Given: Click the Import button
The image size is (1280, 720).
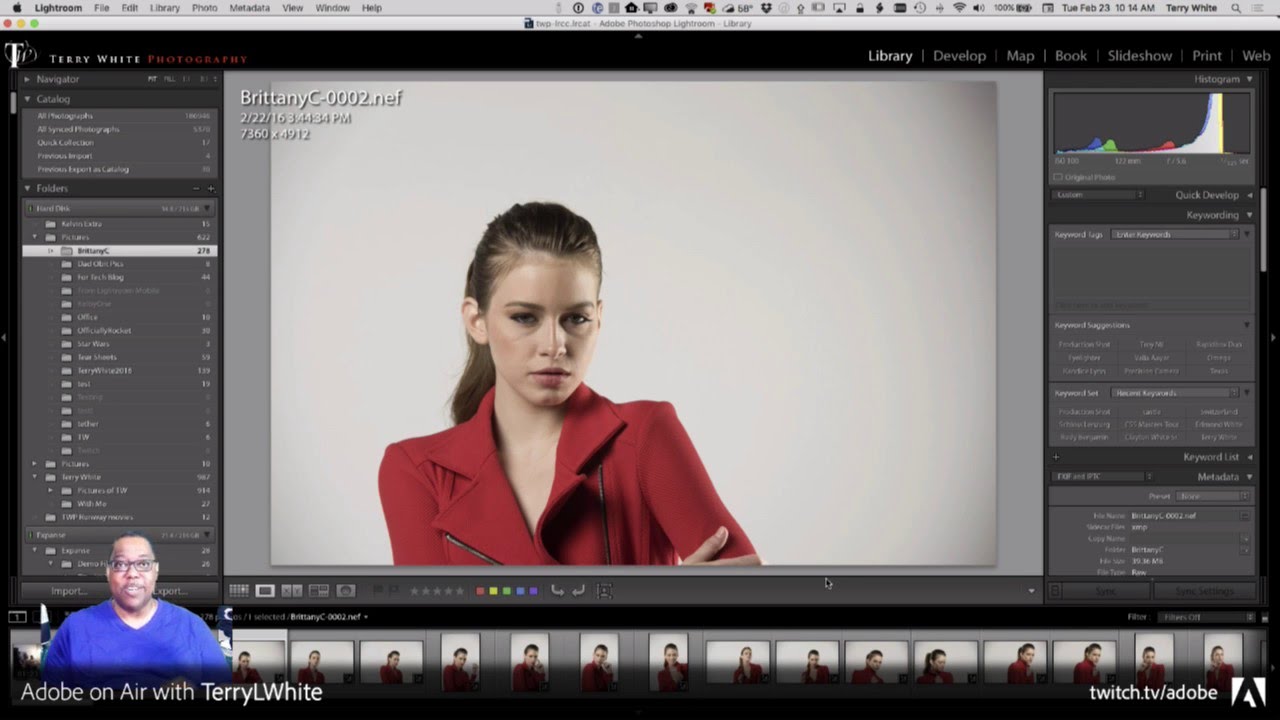Looking at the screenshot, I should point(69,591).
